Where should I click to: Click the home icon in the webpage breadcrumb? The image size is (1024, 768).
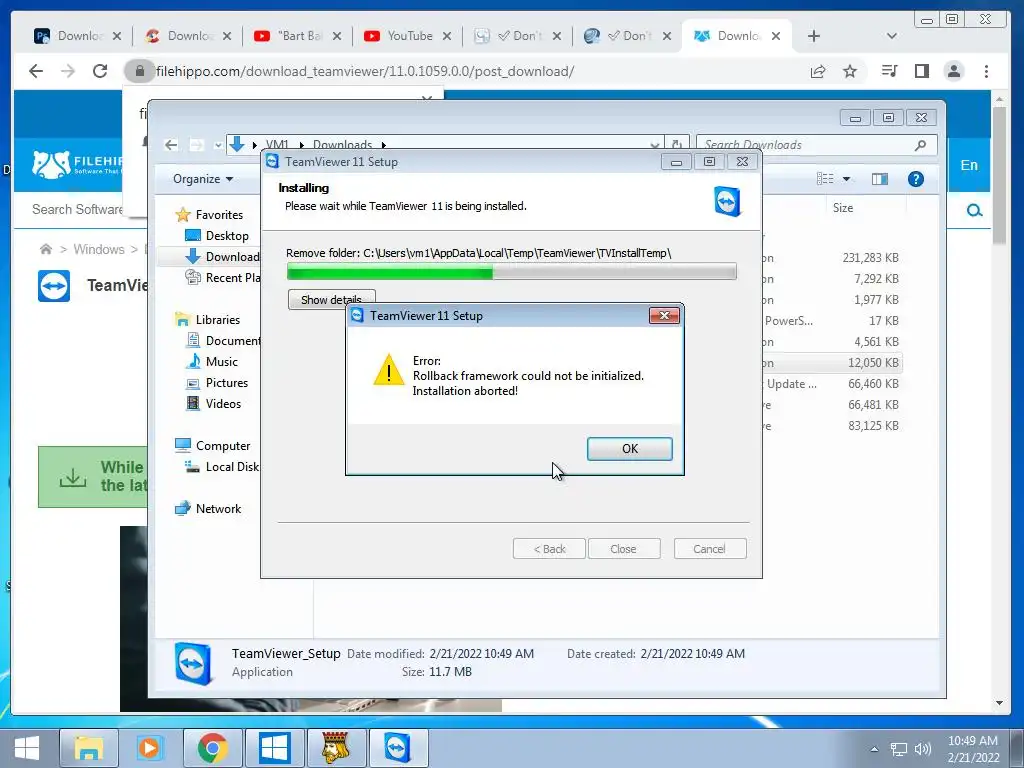click(x=46, y=249)
